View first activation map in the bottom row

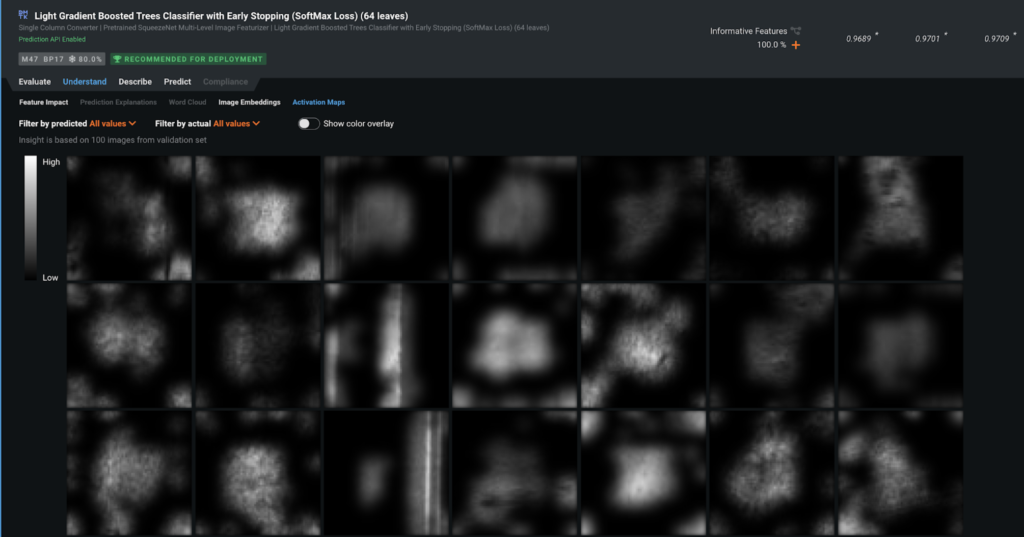(x=129, y=473)
